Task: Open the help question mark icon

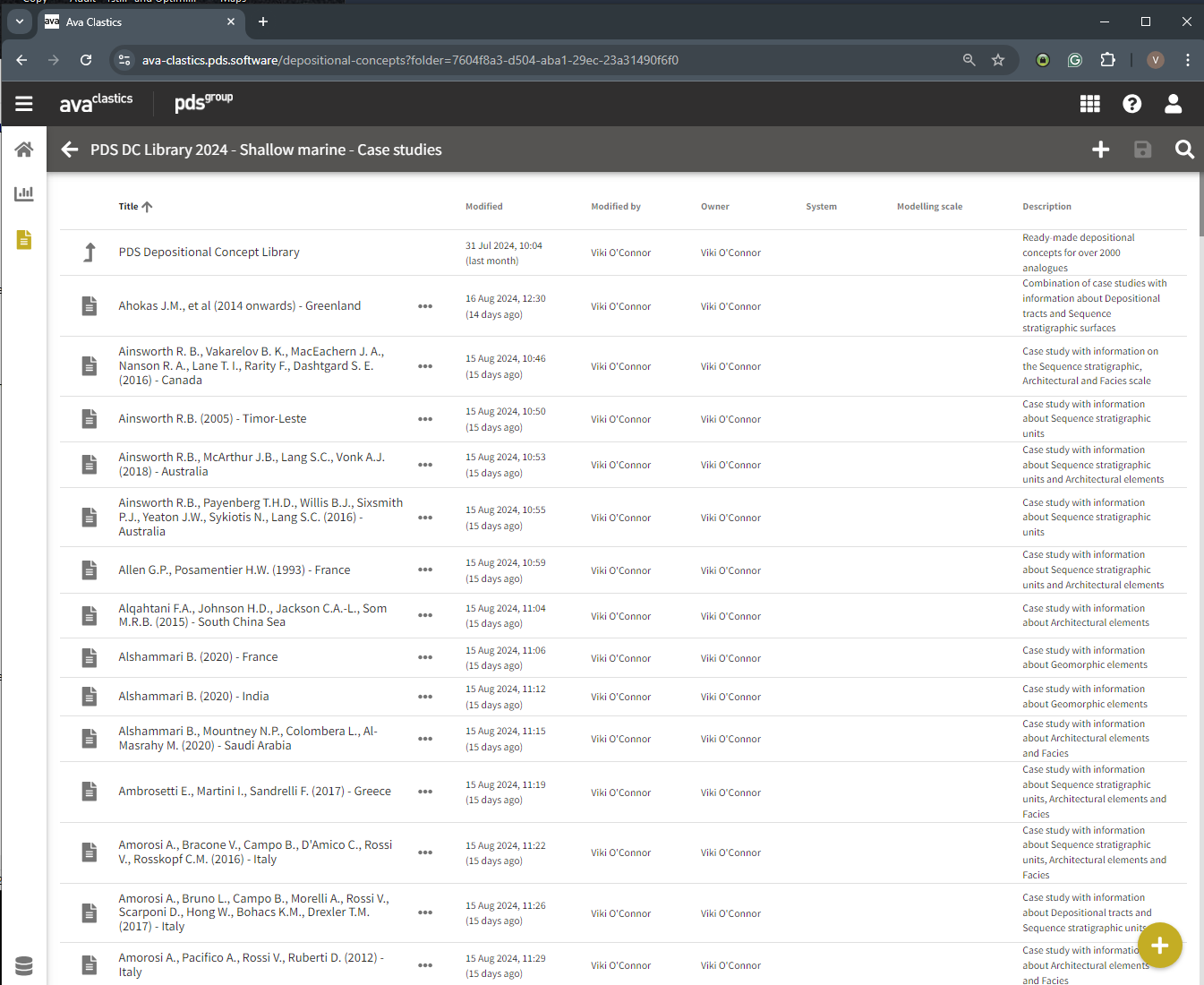Action: tap(1131, 104)
